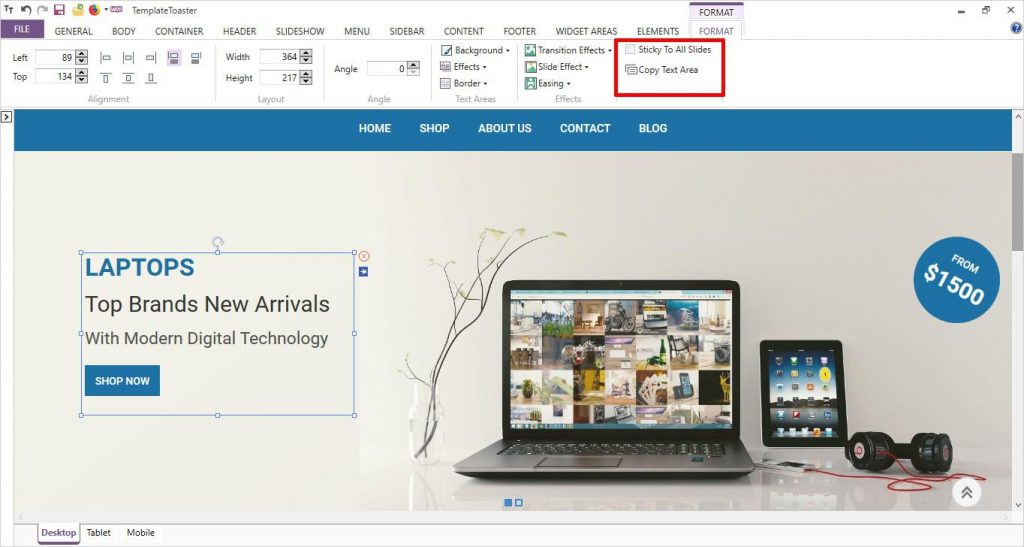The height and width of the screenshot is (547, 1024).
Task: Open the Easing dropdown menu
Action: [548, 84]
